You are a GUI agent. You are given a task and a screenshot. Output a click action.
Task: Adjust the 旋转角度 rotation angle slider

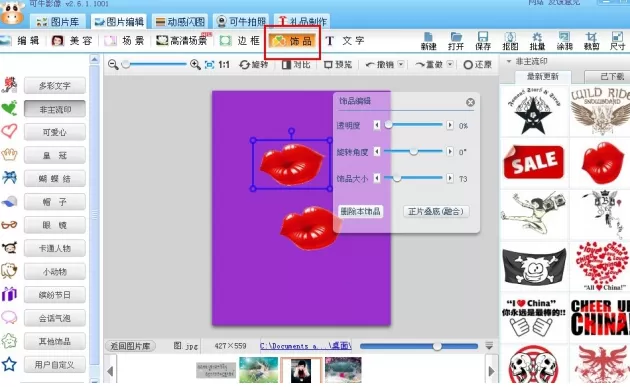413,152
